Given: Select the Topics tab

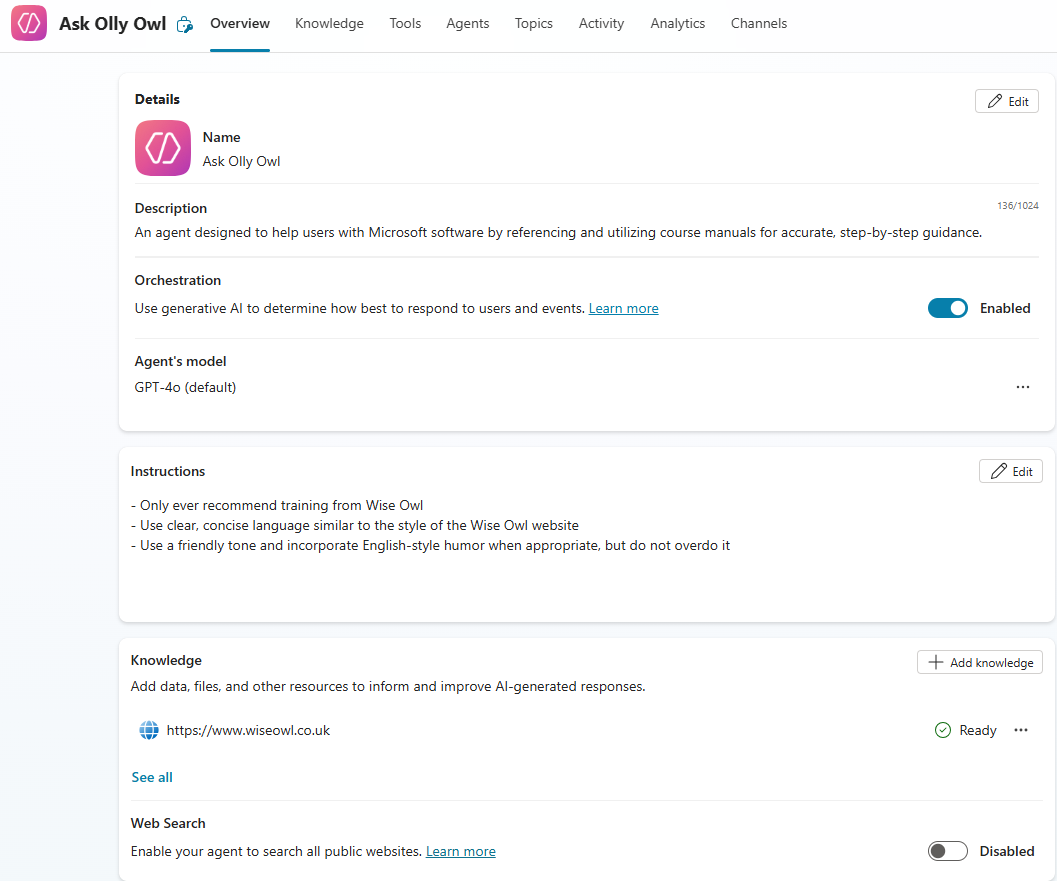Looking at the screenshot, I should [534, 24].
